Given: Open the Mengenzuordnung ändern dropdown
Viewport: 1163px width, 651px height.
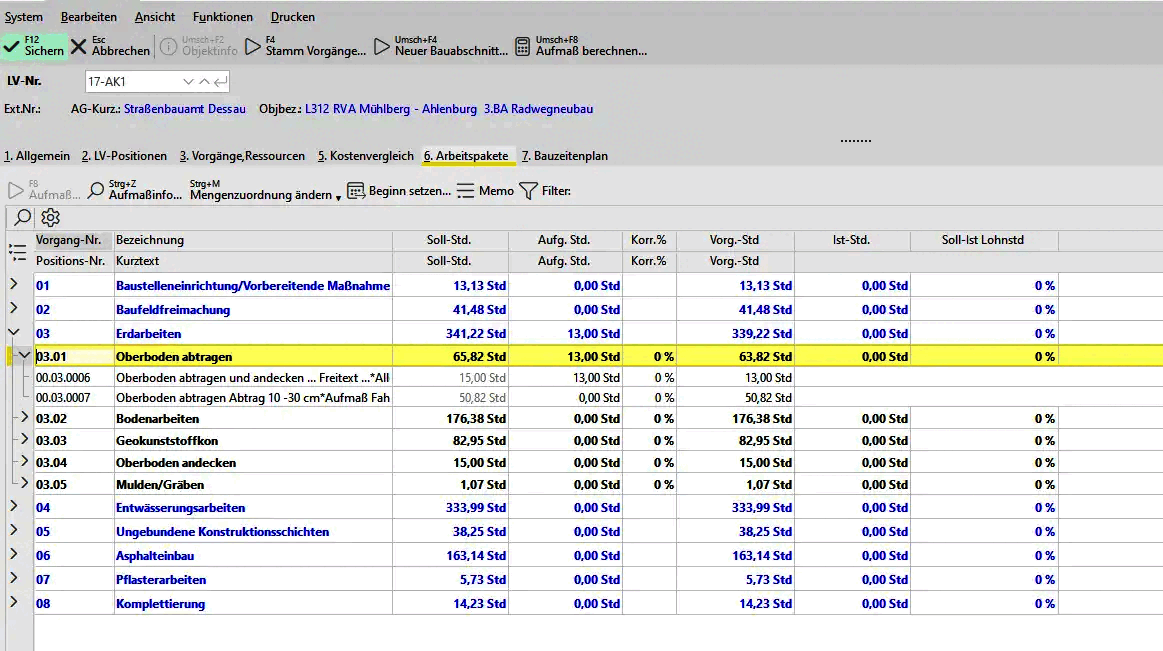Looking at the screenshot, I should [338, 197].
